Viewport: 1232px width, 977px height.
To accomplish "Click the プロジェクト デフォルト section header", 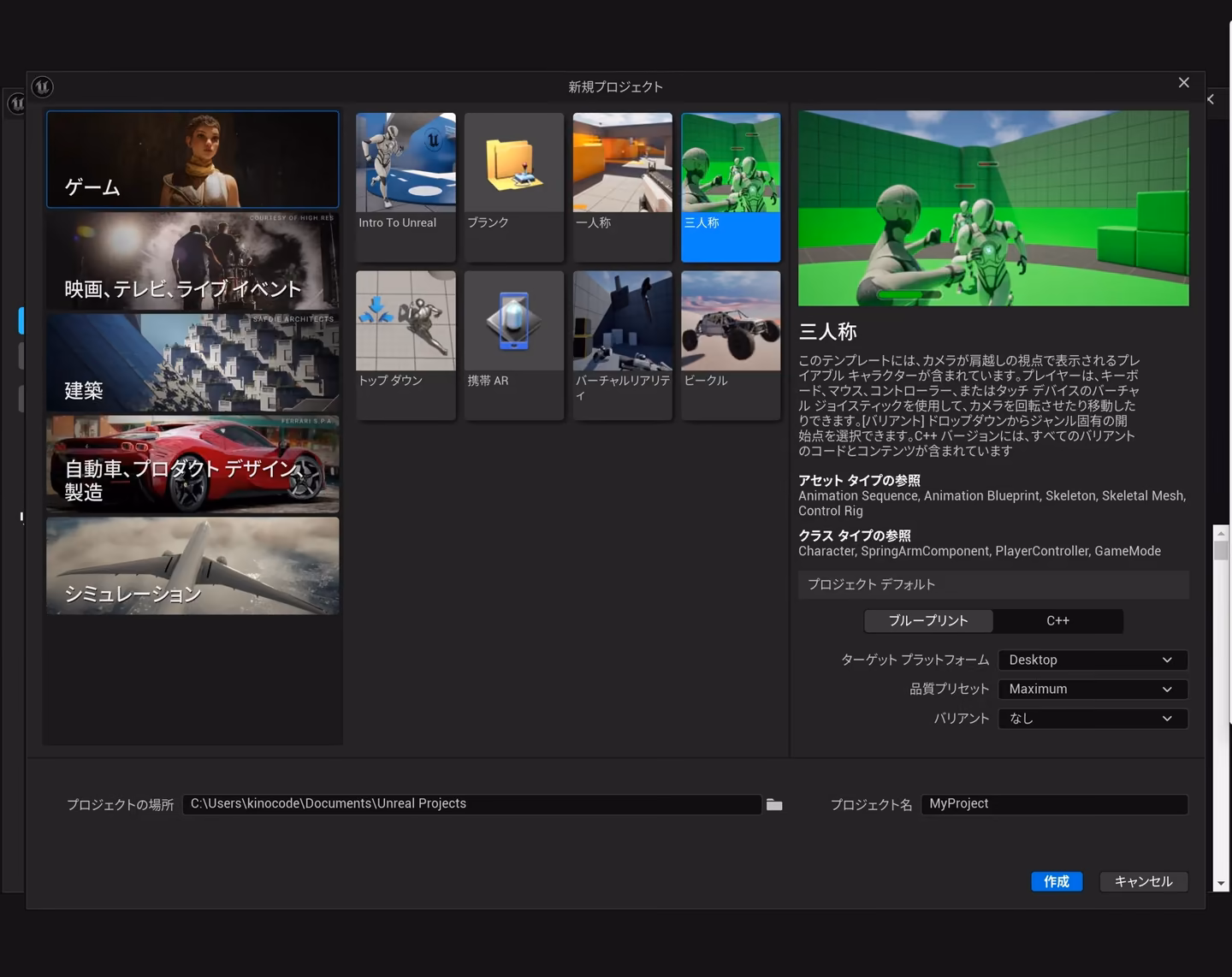I will [993, 584].
